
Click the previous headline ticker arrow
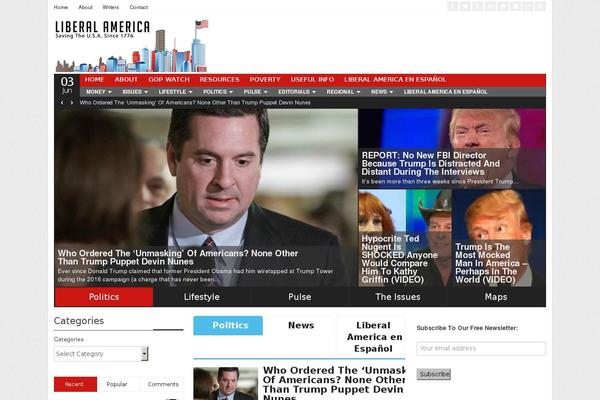point(62,103)
